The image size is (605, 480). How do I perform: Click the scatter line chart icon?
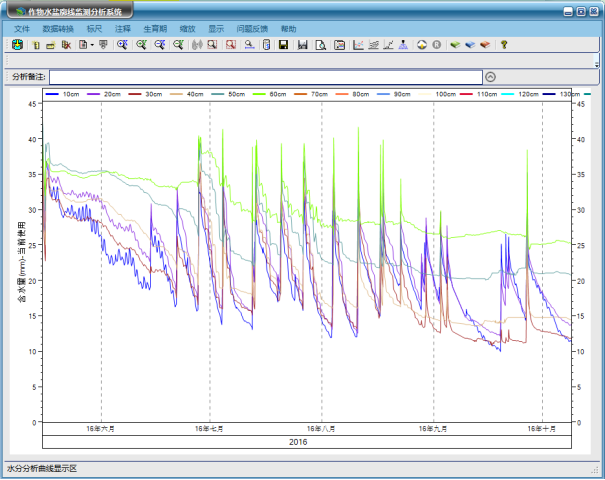pos(358,45)
